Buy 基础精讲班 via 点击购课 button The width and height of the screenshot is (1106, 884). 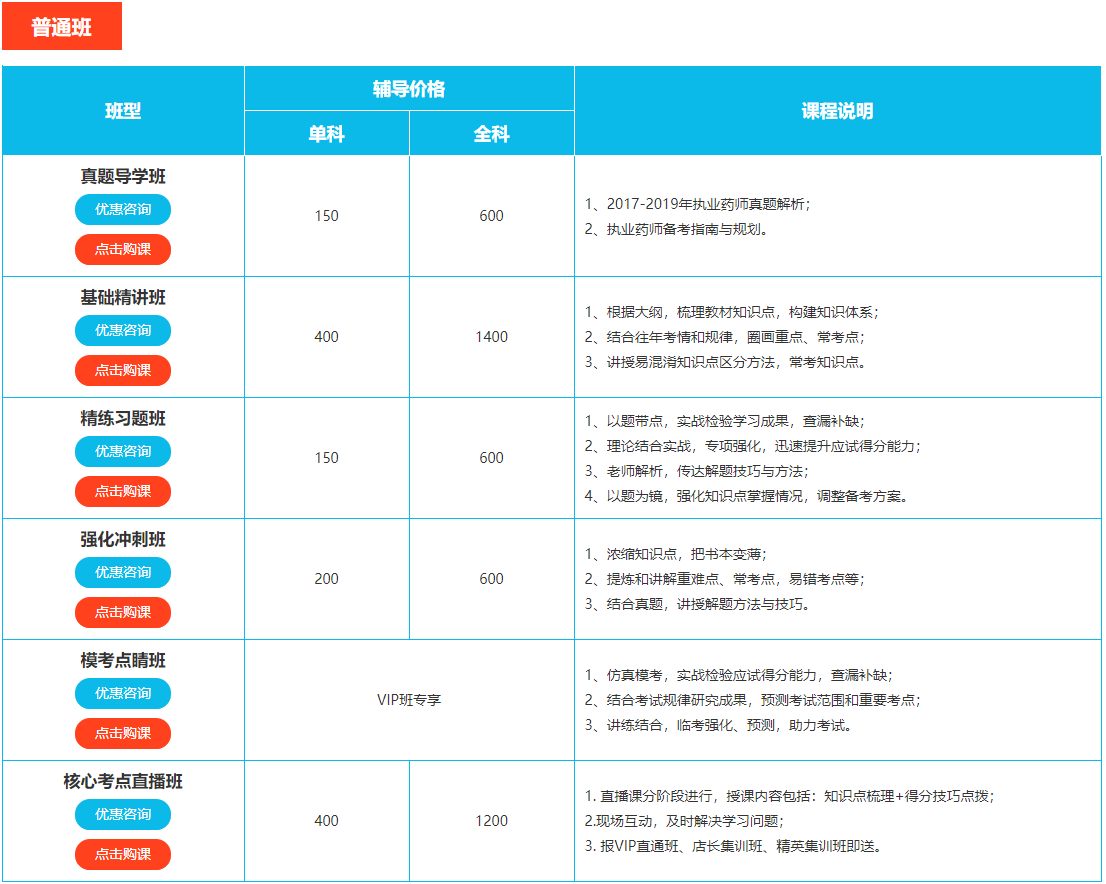coord(123,371)
